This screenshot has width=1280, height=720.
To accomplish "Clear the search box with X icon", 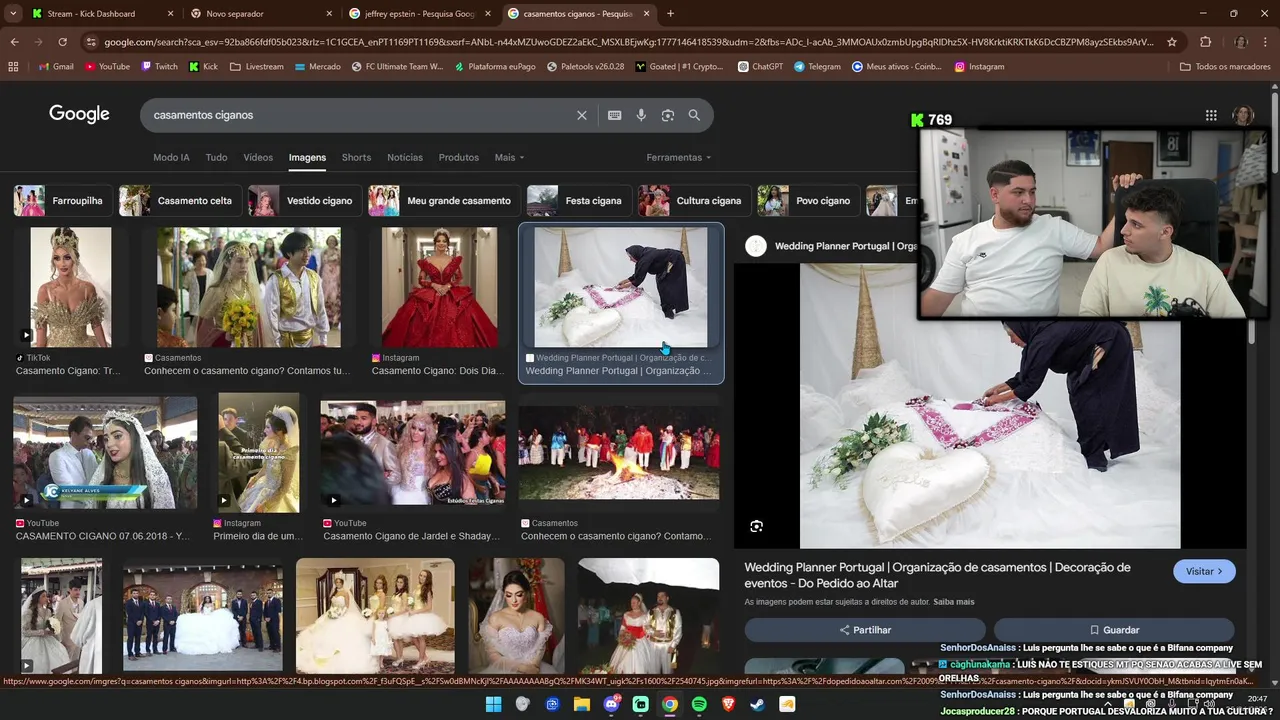I will (x=582, y=115).
